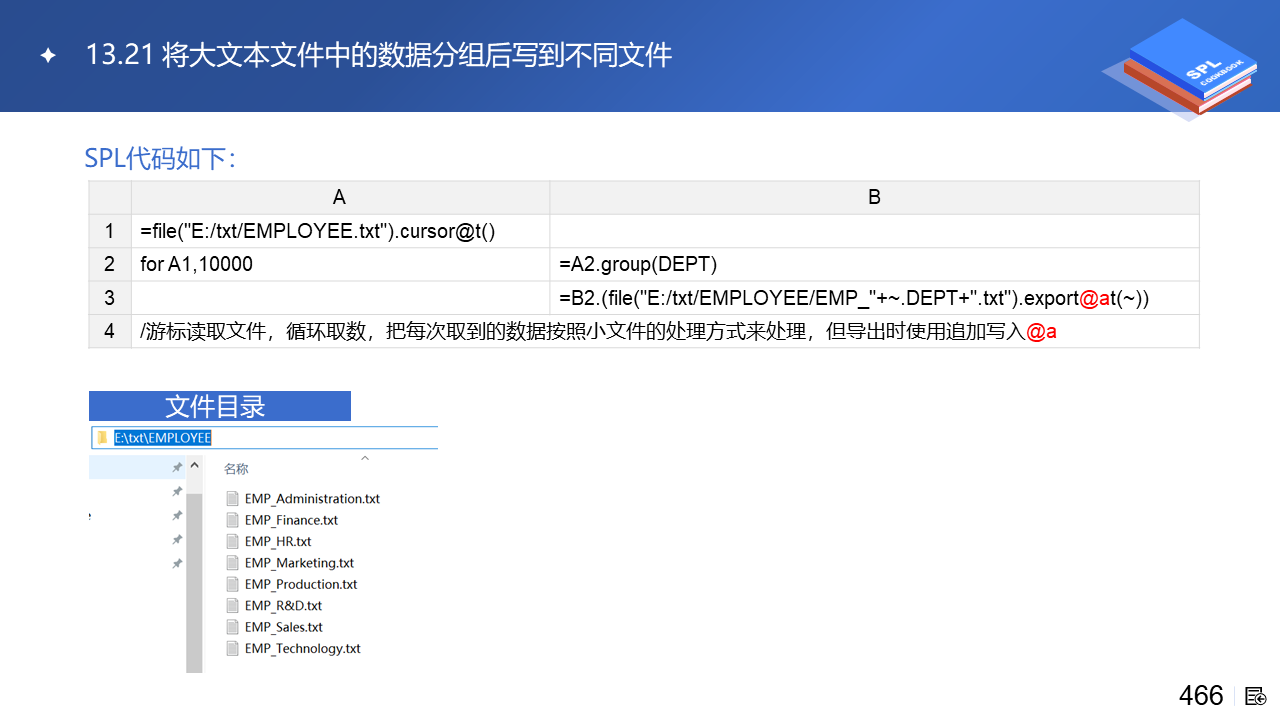Select the EMP_Production.txt file name
This screenshot has height=720, width=1280.
(x=301, y=584)
